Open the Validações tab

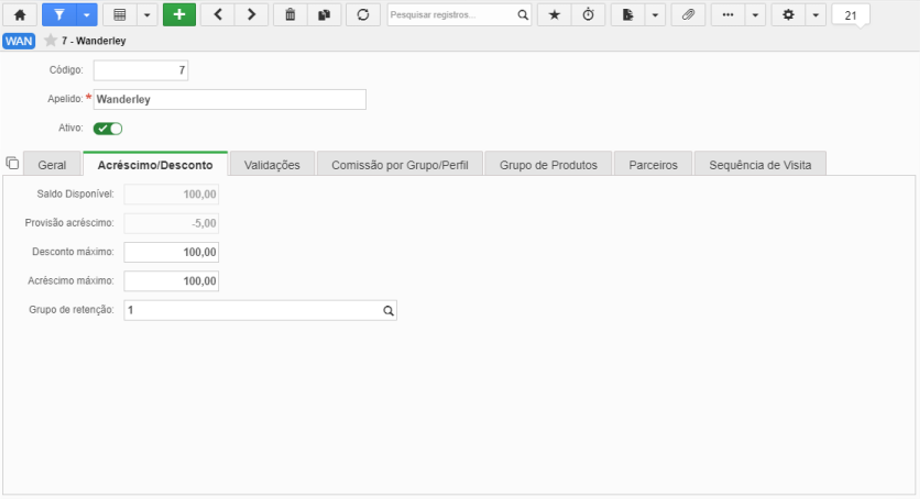click(272, 165)
